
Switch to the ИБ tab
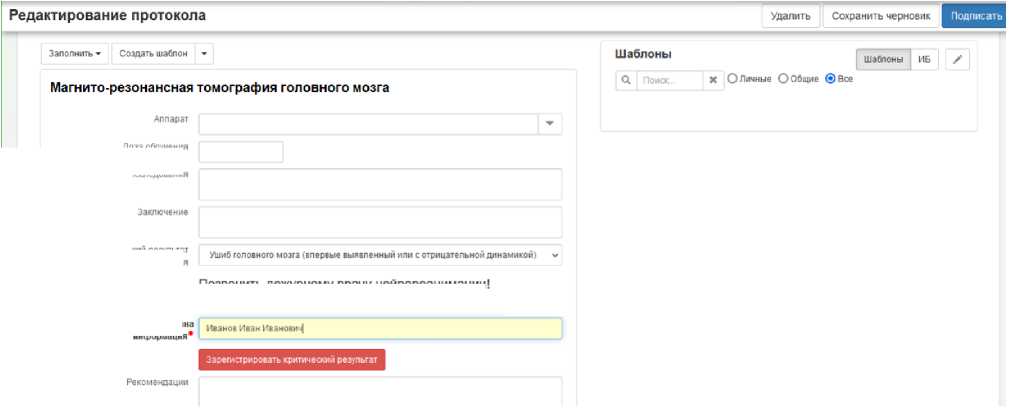(924, 60)
